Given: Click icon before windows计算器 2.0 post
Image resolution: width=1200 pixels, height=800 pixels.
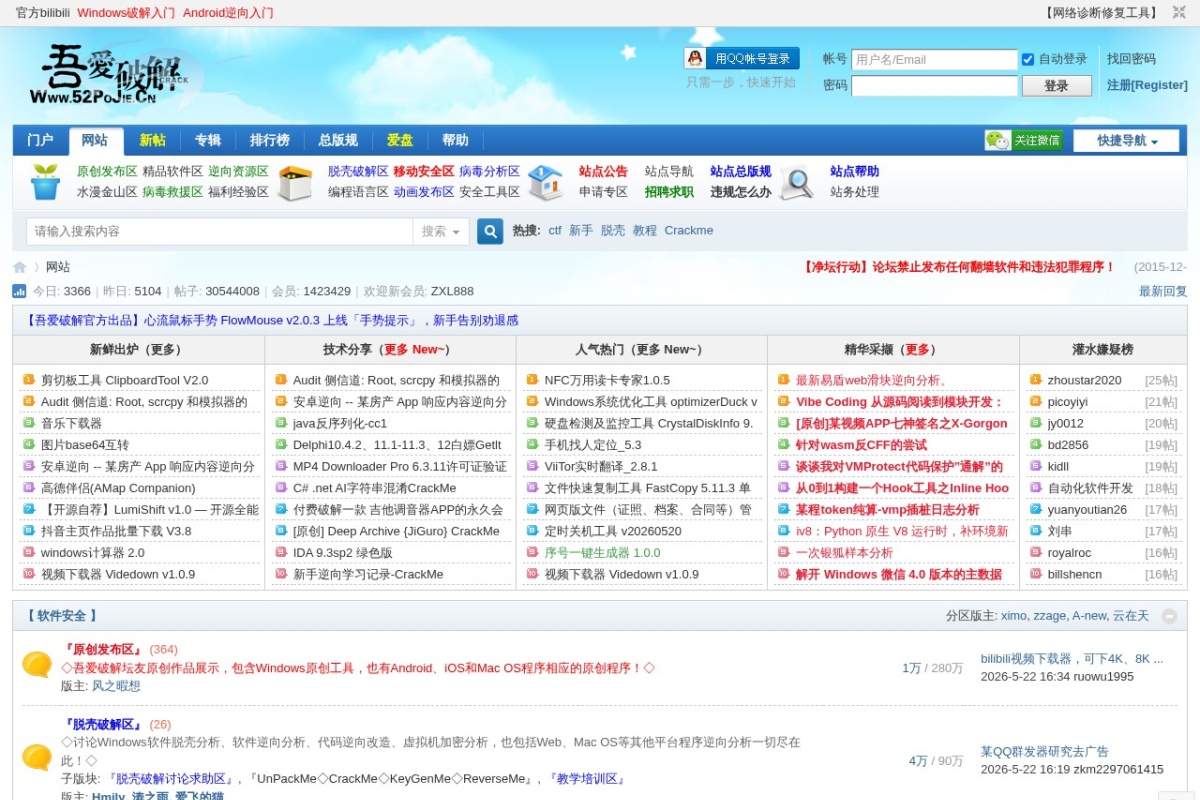Looking at the screenshot, I should point(28,553).
